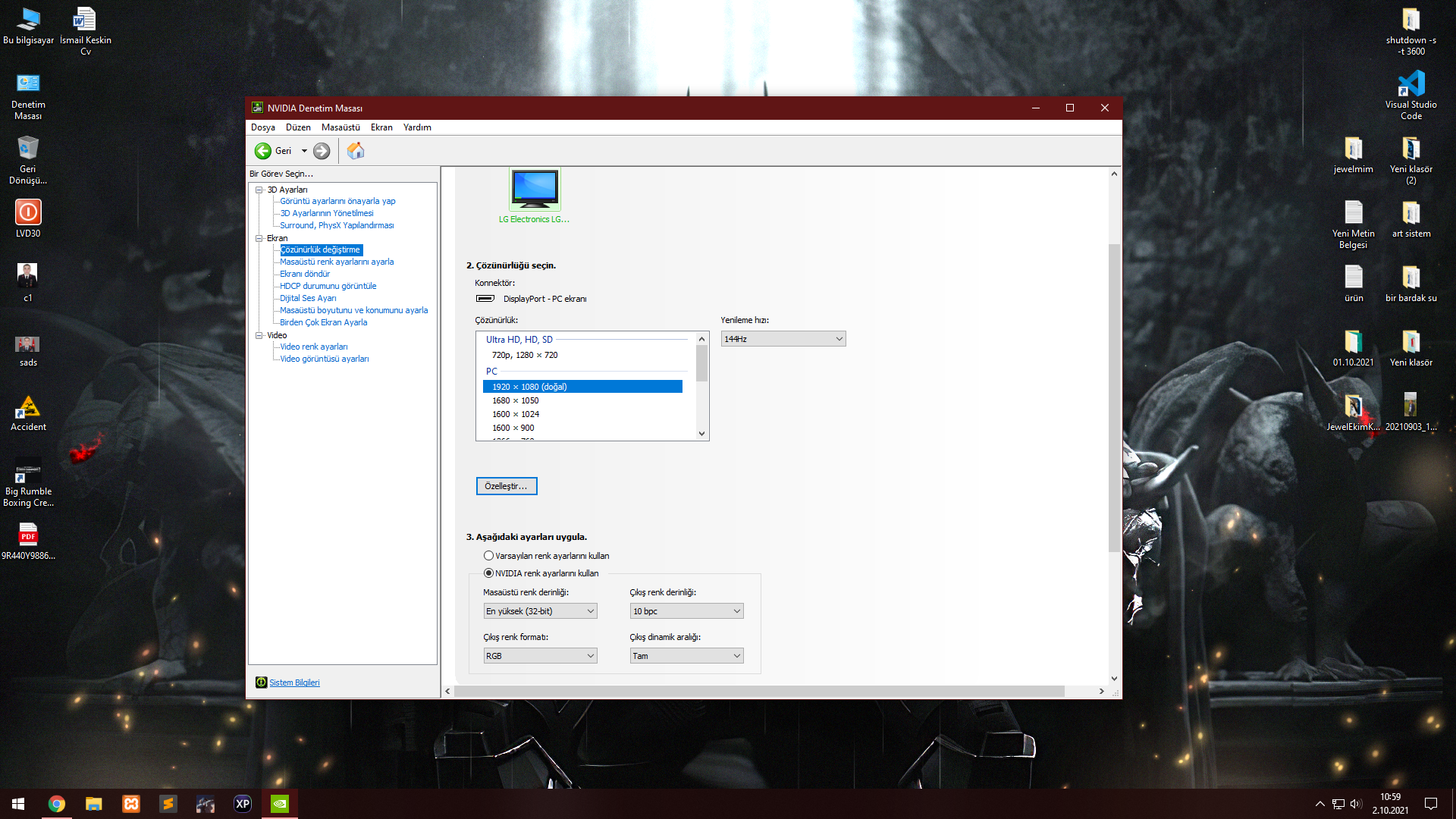The image size is (1456, 819).
Task: Open the Yenileme hızı 144Hz dropdown
Action: click(783, 339)
